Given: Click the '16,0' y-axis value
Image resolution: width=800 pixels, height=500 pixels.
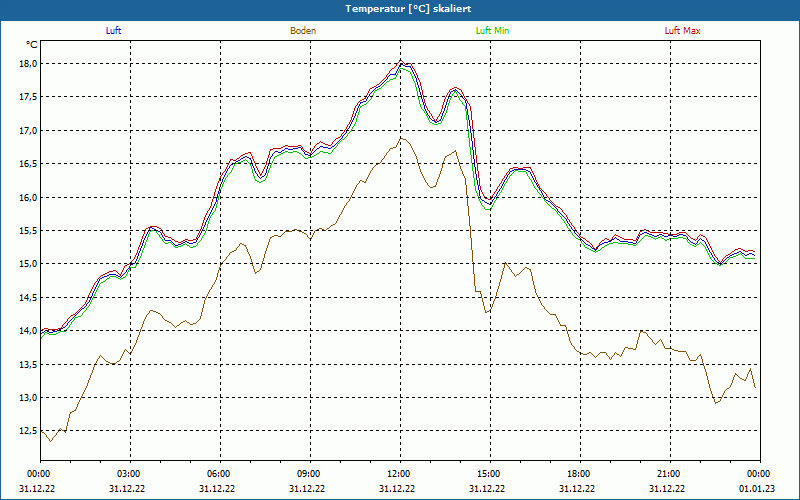Looking at the screenshot, I should (x=28, y=197).
